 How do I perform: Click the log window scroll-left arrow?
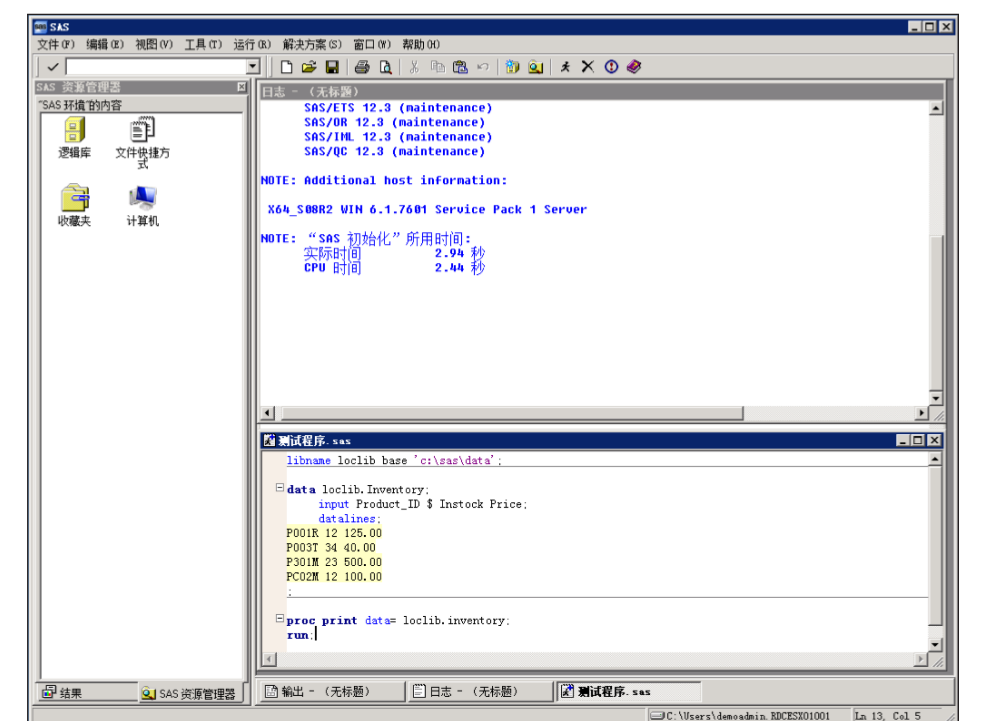tap(268, 413)
